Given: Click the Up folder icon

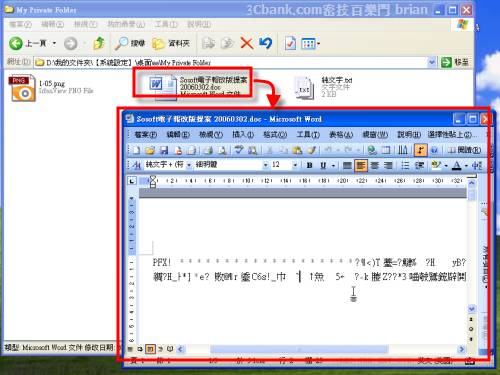Looking at the screenshot, I should [x=99, y=43].
